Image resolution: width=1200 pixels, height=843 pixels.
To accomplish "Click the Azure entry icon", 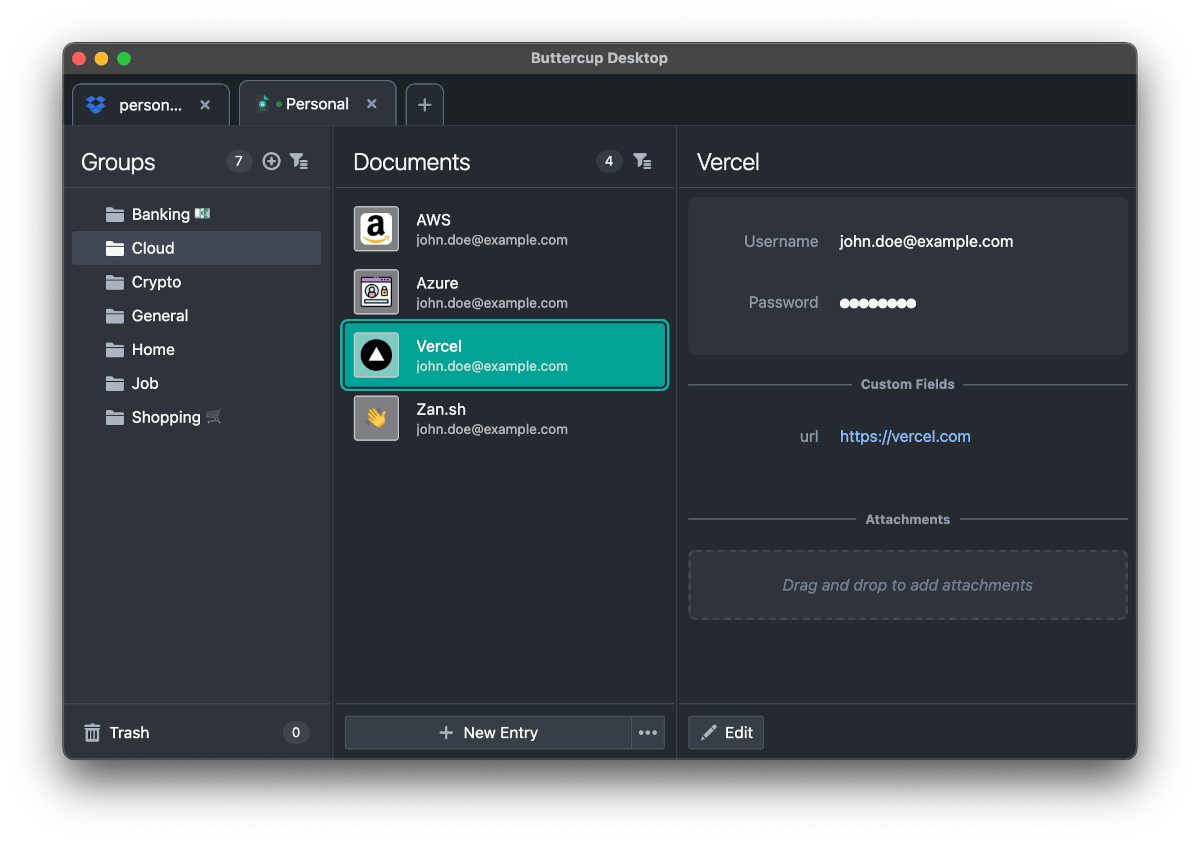I will pyautogui.click(x=376, y=292).
